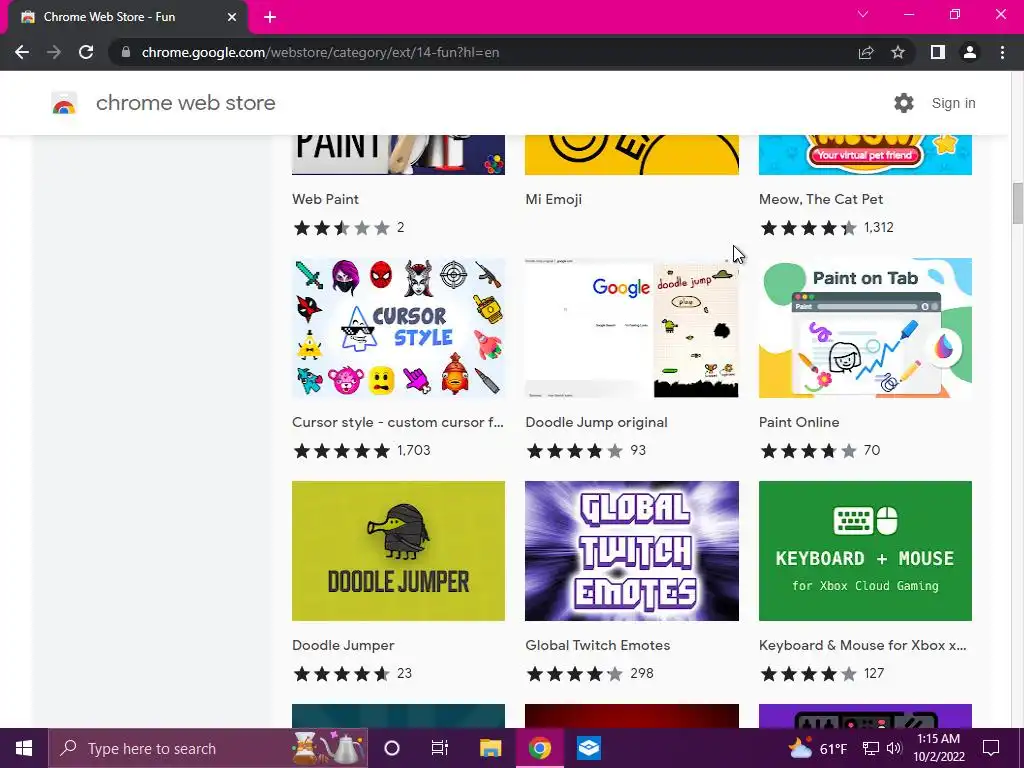Click the taskbar search box
The image size is (1024, 768).
click(208, 748)
